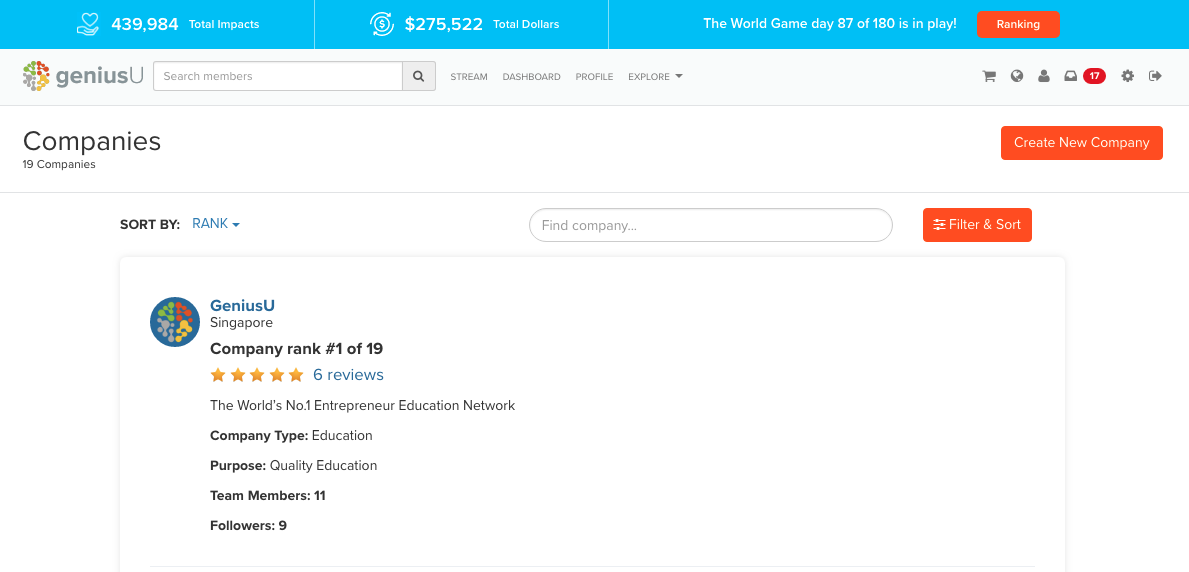The width and height of the screenshot is (1189, 572).
Task: View the 6 reviews link
Action: coord(348,375)
